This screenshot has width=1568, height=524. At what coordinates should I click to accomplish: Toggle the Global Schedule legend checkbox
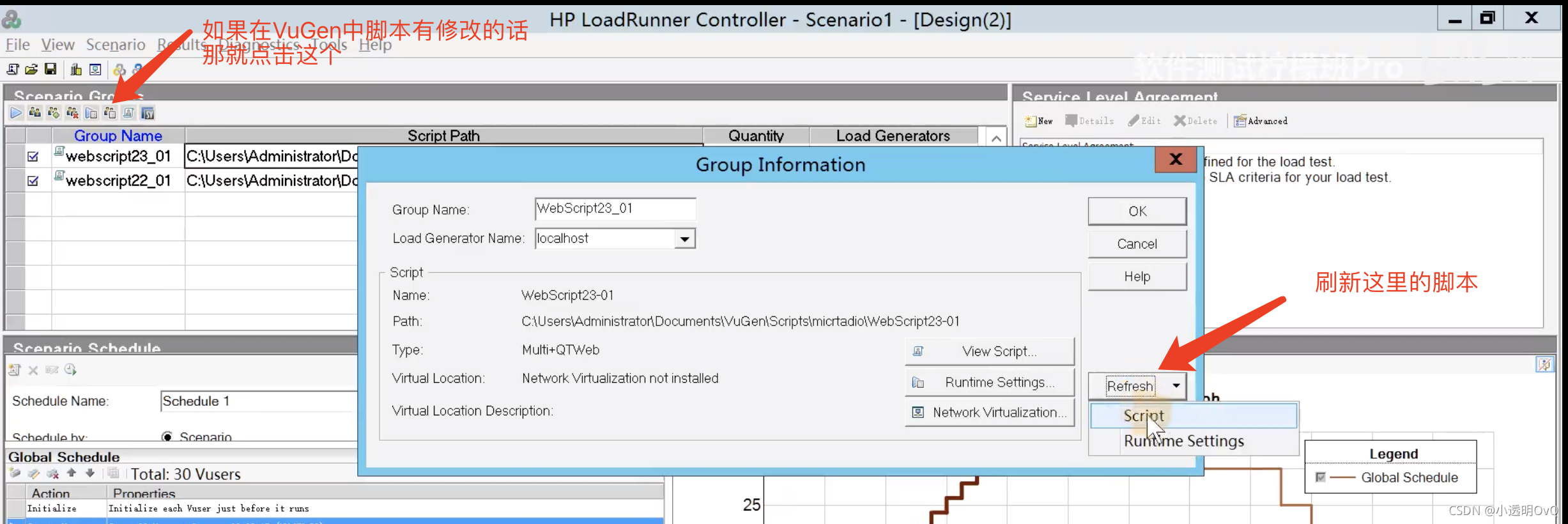[1321, 477]
